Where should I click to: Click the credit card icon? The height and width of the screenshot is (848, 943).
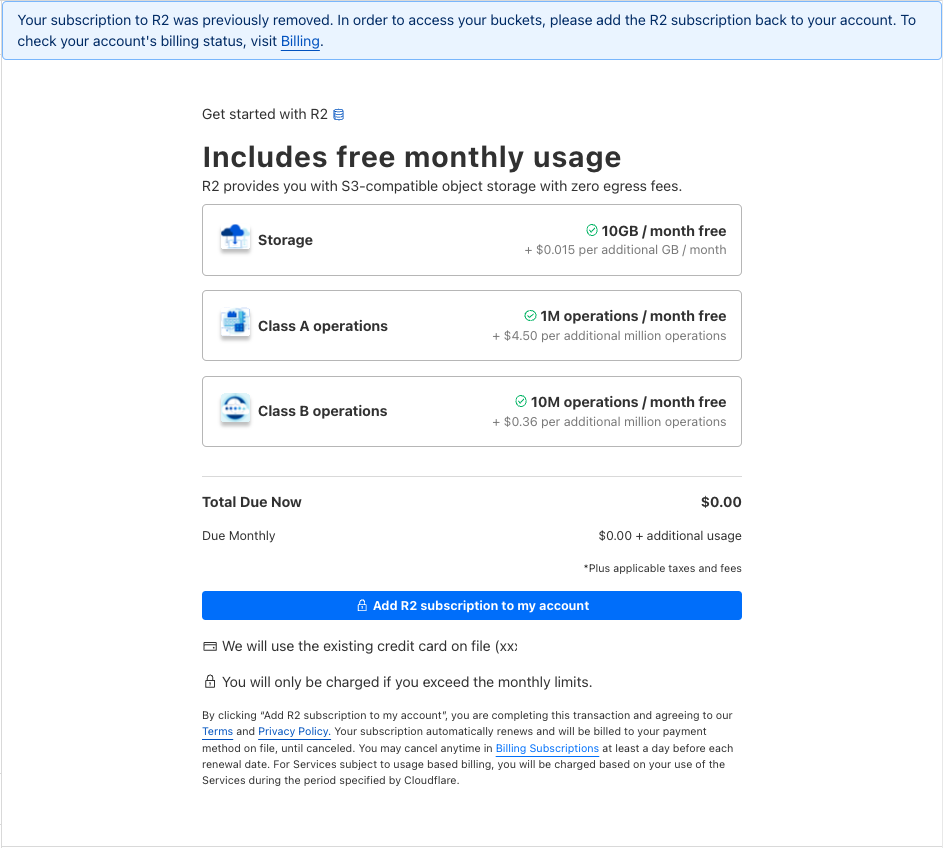click(210, 647)
